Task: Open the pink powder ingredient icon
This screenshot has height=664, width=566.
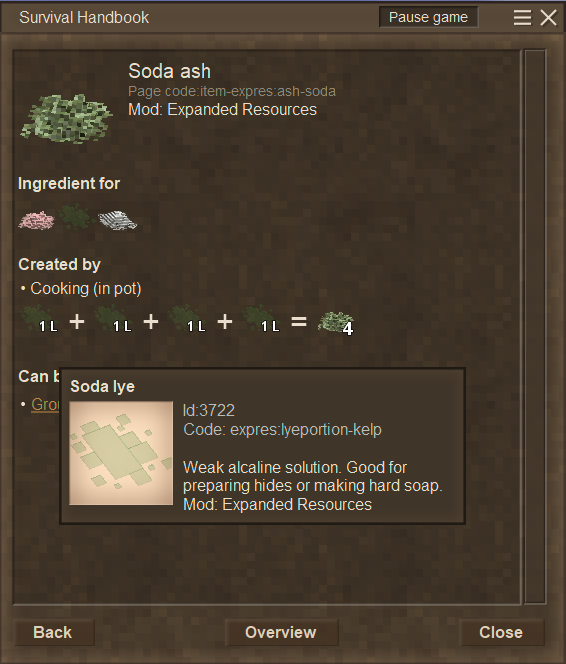Action: [x=36, y=220]
